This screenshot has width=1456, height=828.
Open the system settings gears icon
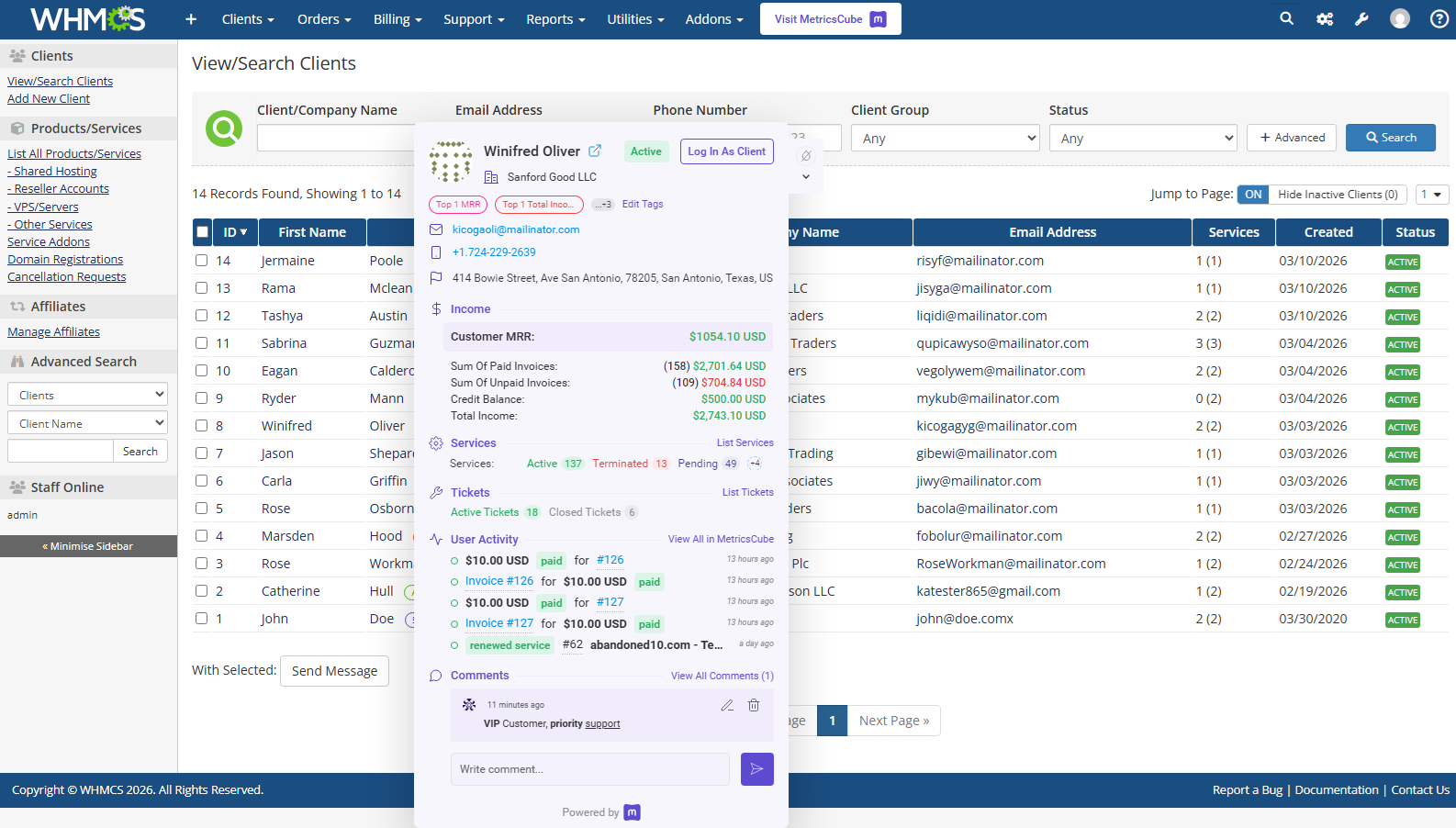1324,18
